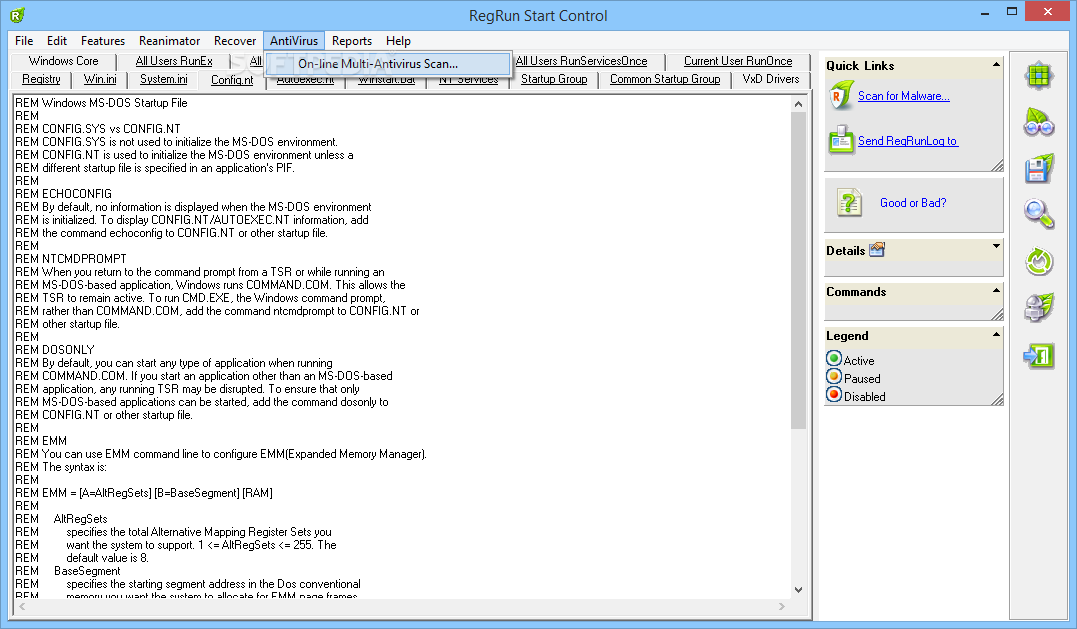Click the 'REM AltRegSets' line
This screenshot has width=1077, height=629.
click(x=62, y=519)
